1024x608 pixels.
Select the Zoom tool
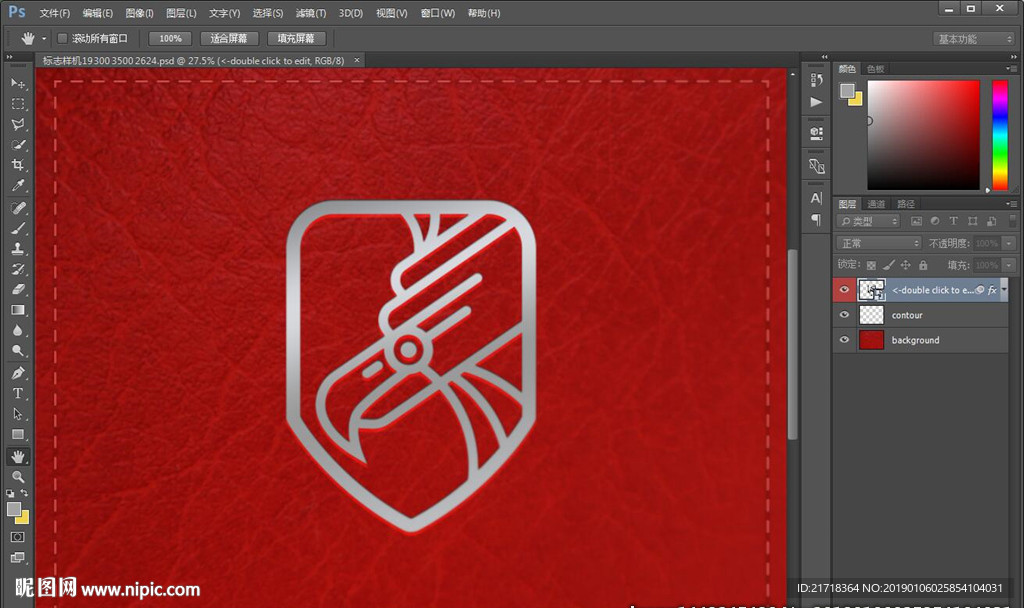[18, 477]
